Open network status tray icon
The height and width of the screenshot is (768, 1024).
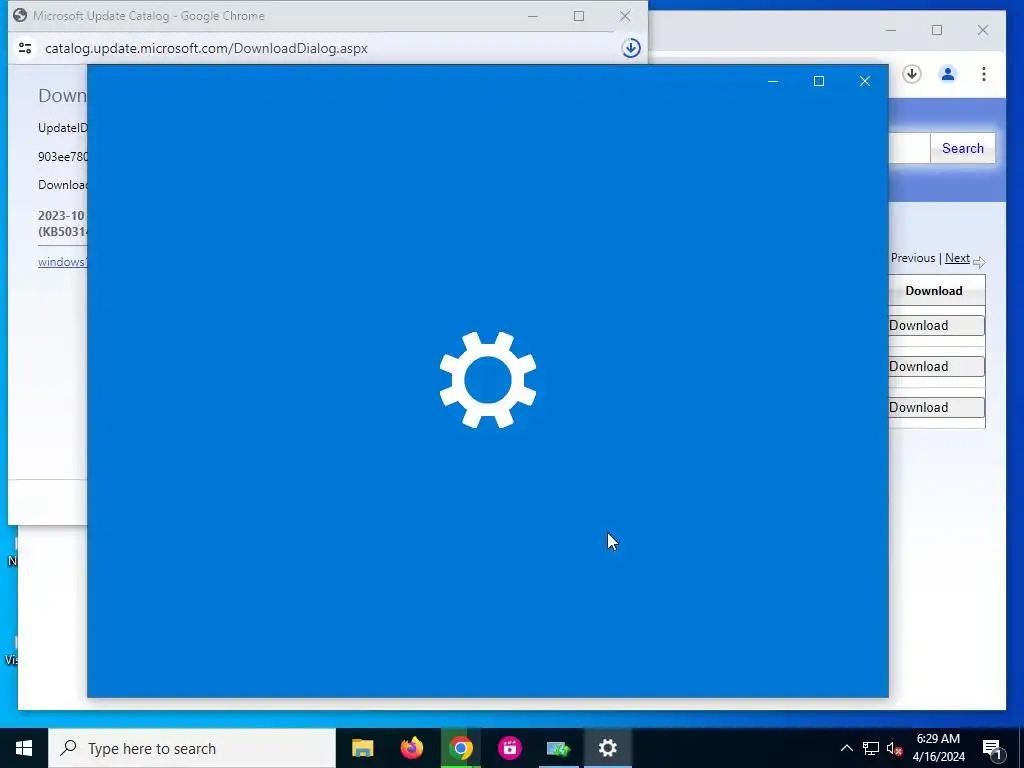(871, 748)
